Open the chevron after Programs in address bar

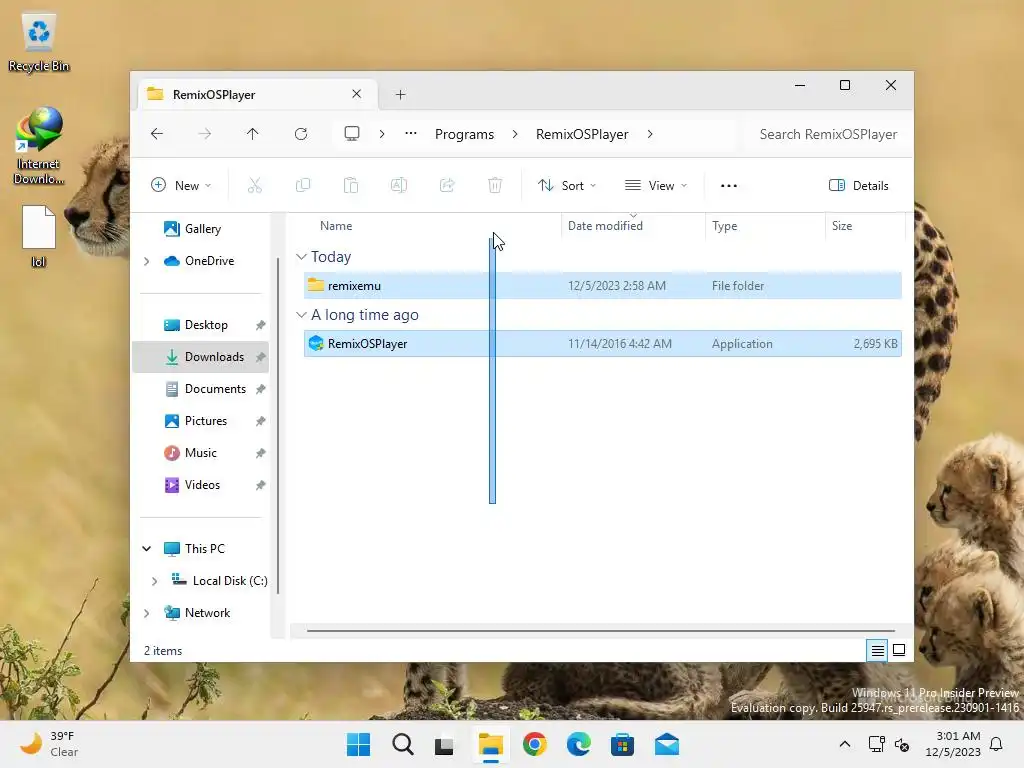click(515, 134)
